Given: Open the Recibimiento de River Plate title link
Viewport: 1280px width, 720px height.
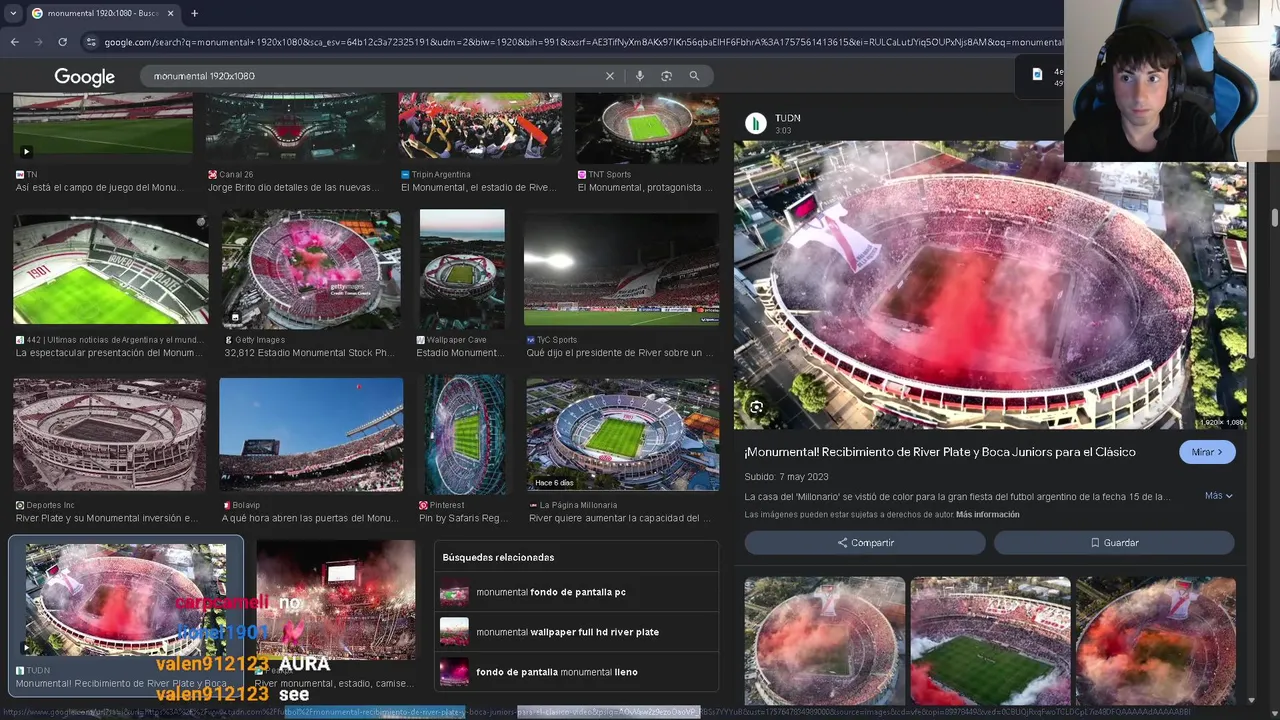Looking at the screenshot, I should point(940,452).
